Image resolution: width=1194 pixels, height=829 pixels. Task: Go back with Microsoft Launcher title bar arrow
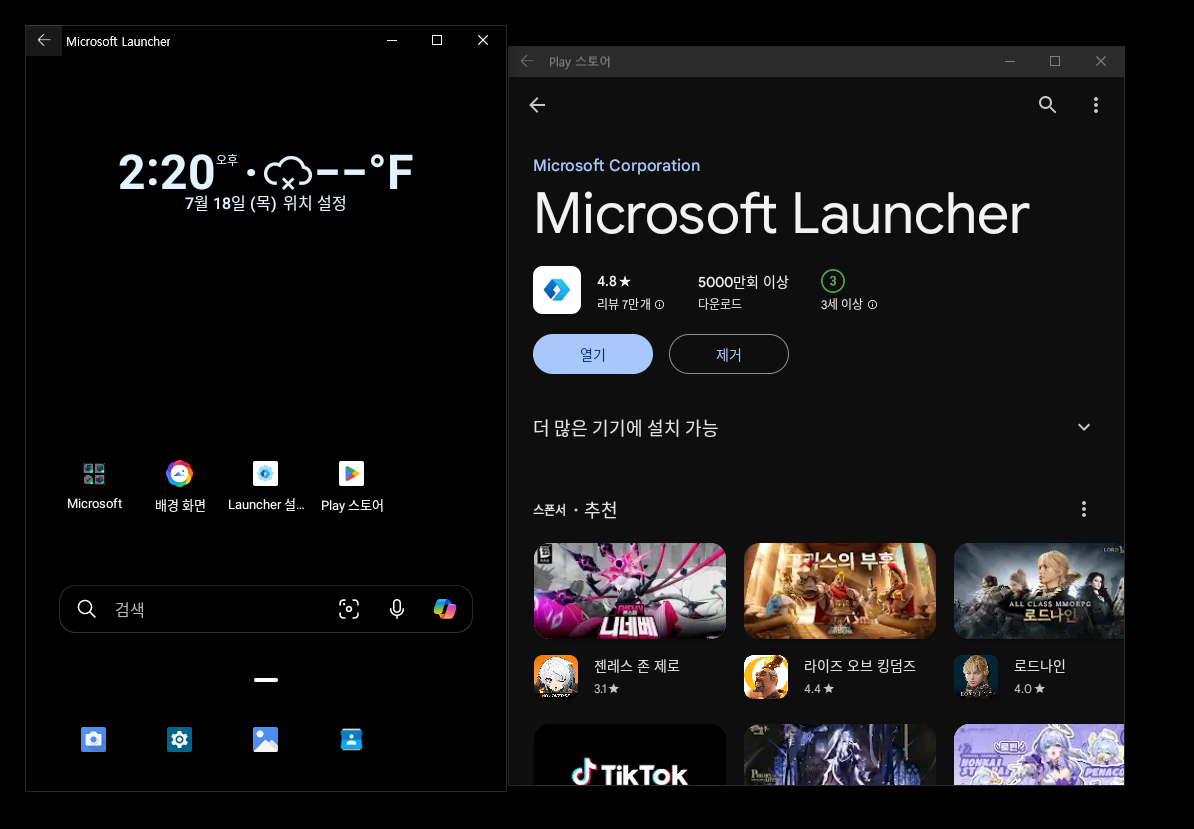pos(44,40)
